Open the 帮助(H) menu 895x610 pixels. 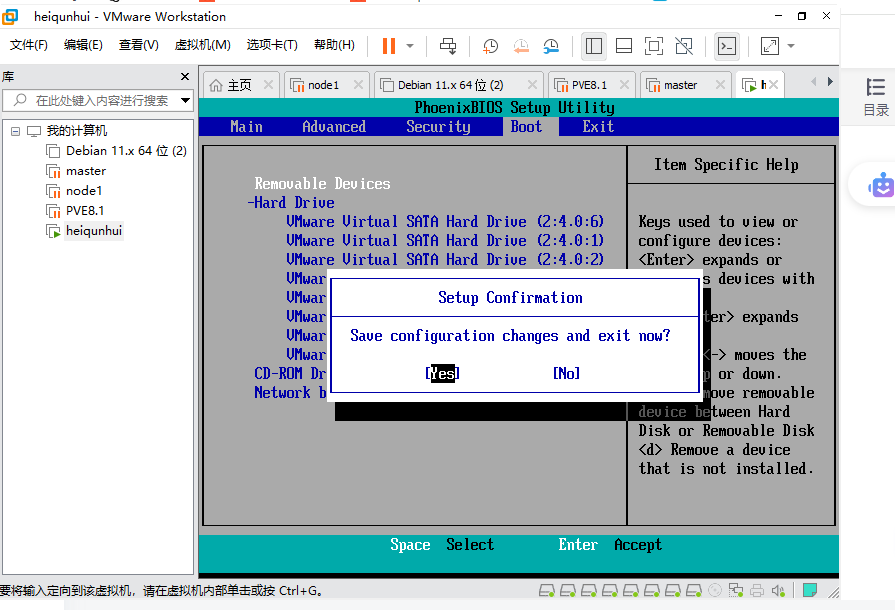[334, 45]
